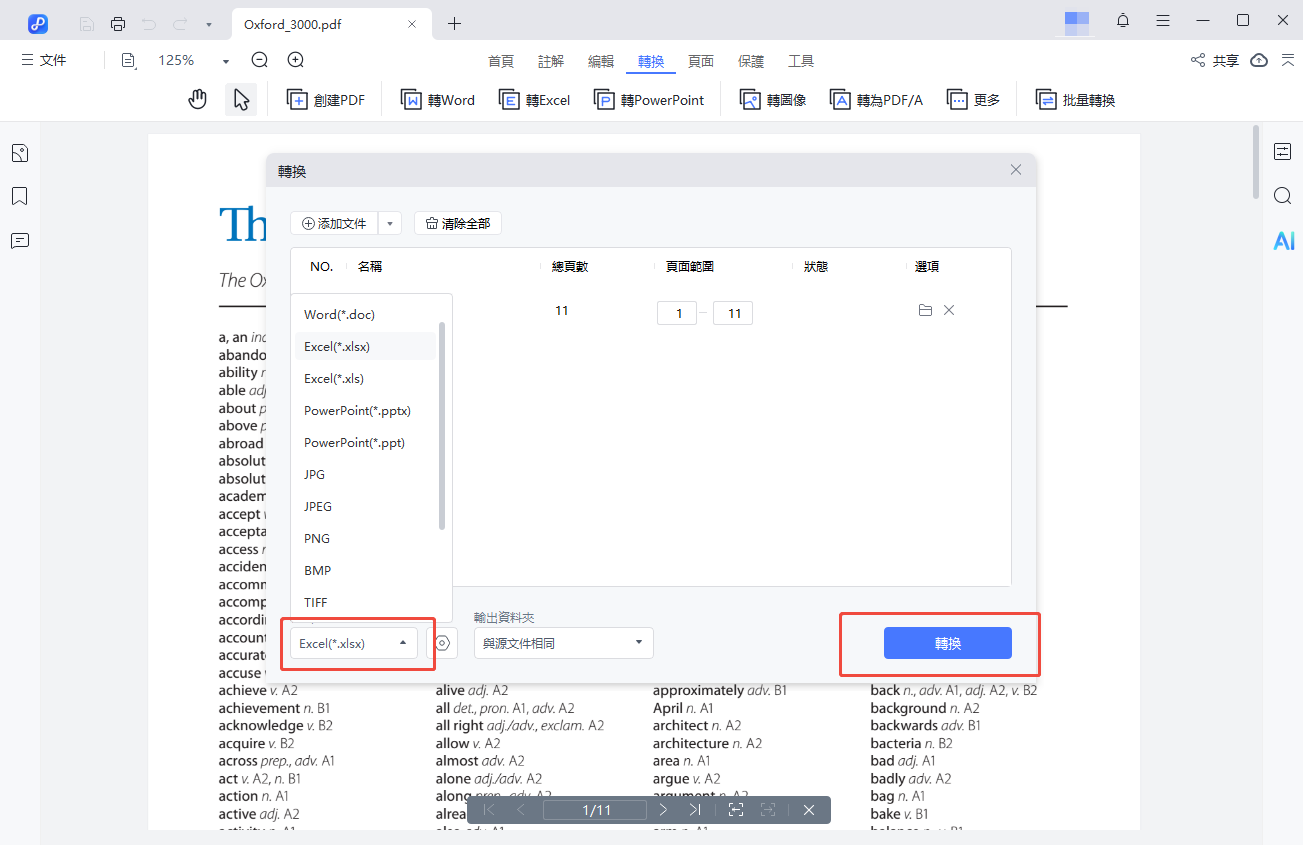Image resolution: width=1303 pixels, height=845 pixels.
Task: Switch to the 工具 tab
Action: tap(801, 61)
